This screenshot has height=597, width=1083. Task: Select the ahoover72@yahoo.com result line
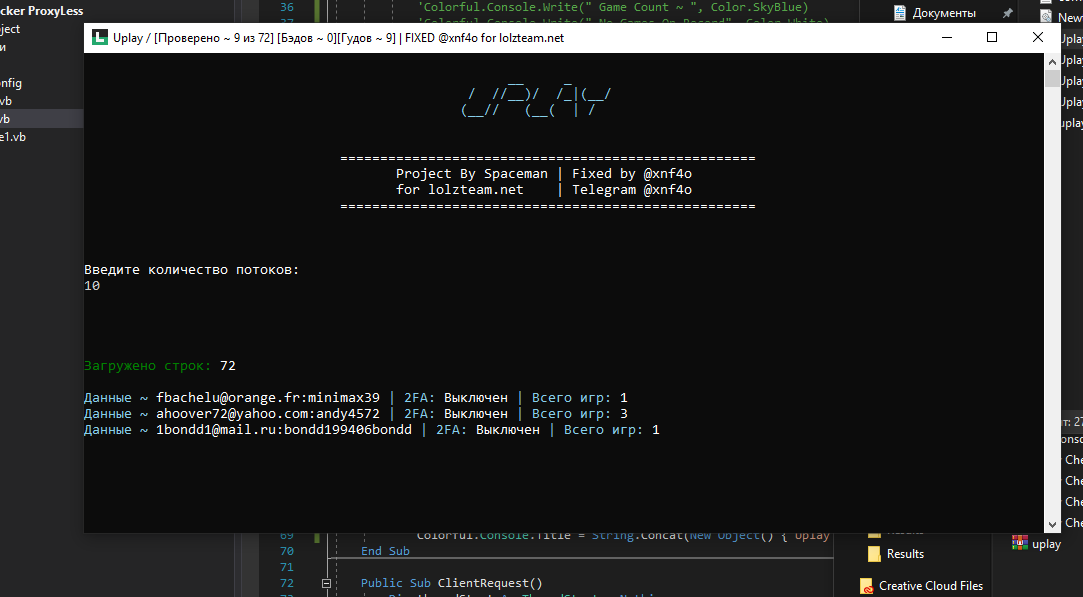(356, 414)
